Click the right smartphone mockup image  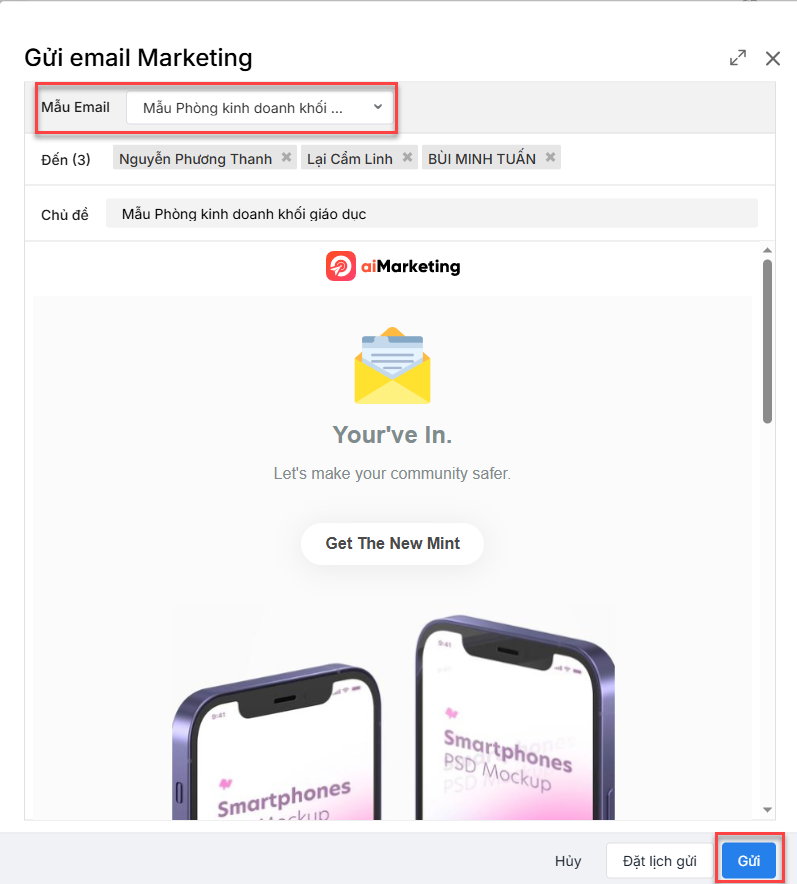tap(515, 718)
